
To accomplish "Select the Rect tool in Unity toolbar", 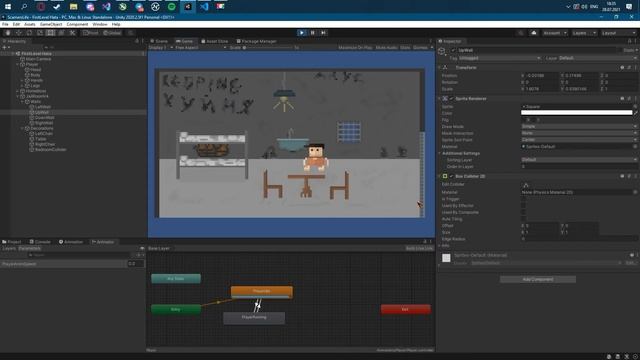I will point(50,33).
